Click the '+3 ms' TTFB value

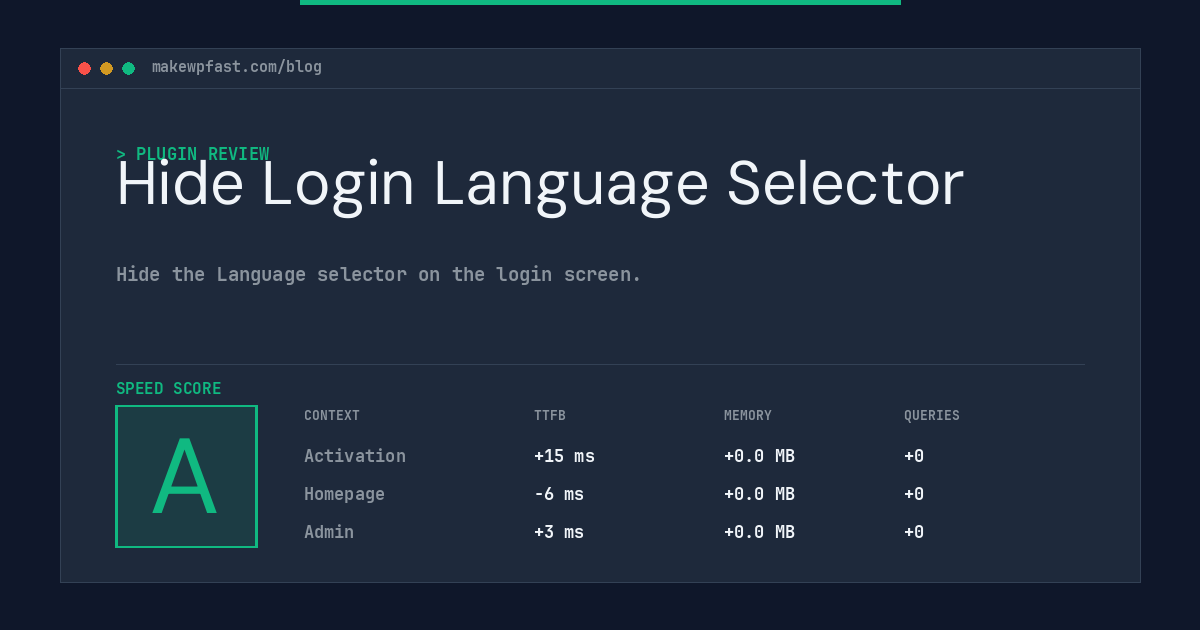[559, 532]
